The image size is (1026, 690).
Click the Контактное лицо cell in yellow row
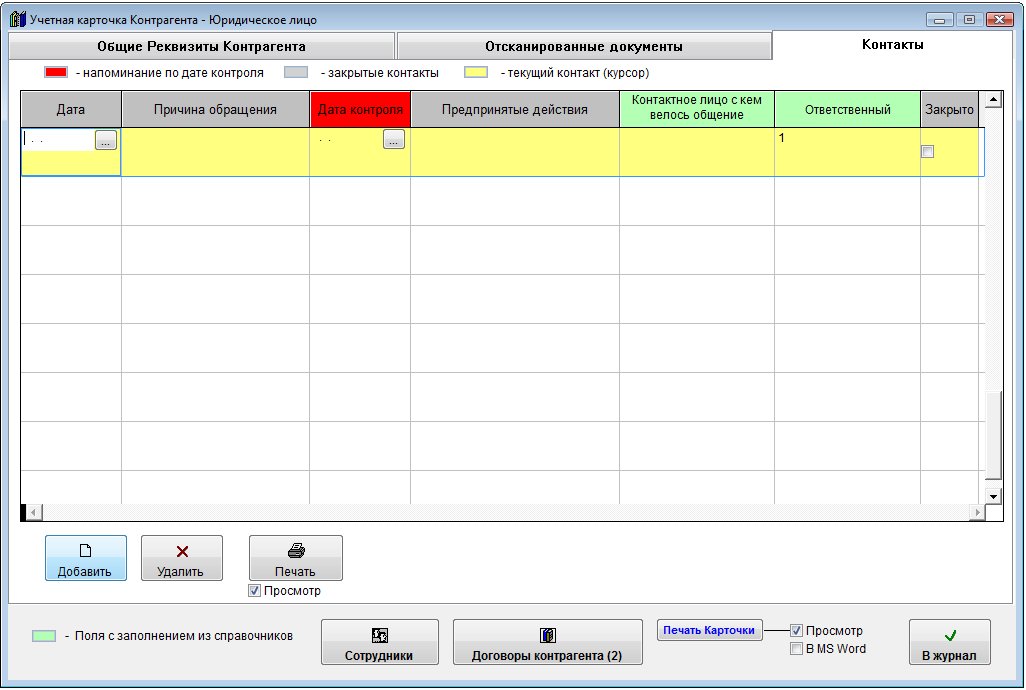(x=697, y=152)
